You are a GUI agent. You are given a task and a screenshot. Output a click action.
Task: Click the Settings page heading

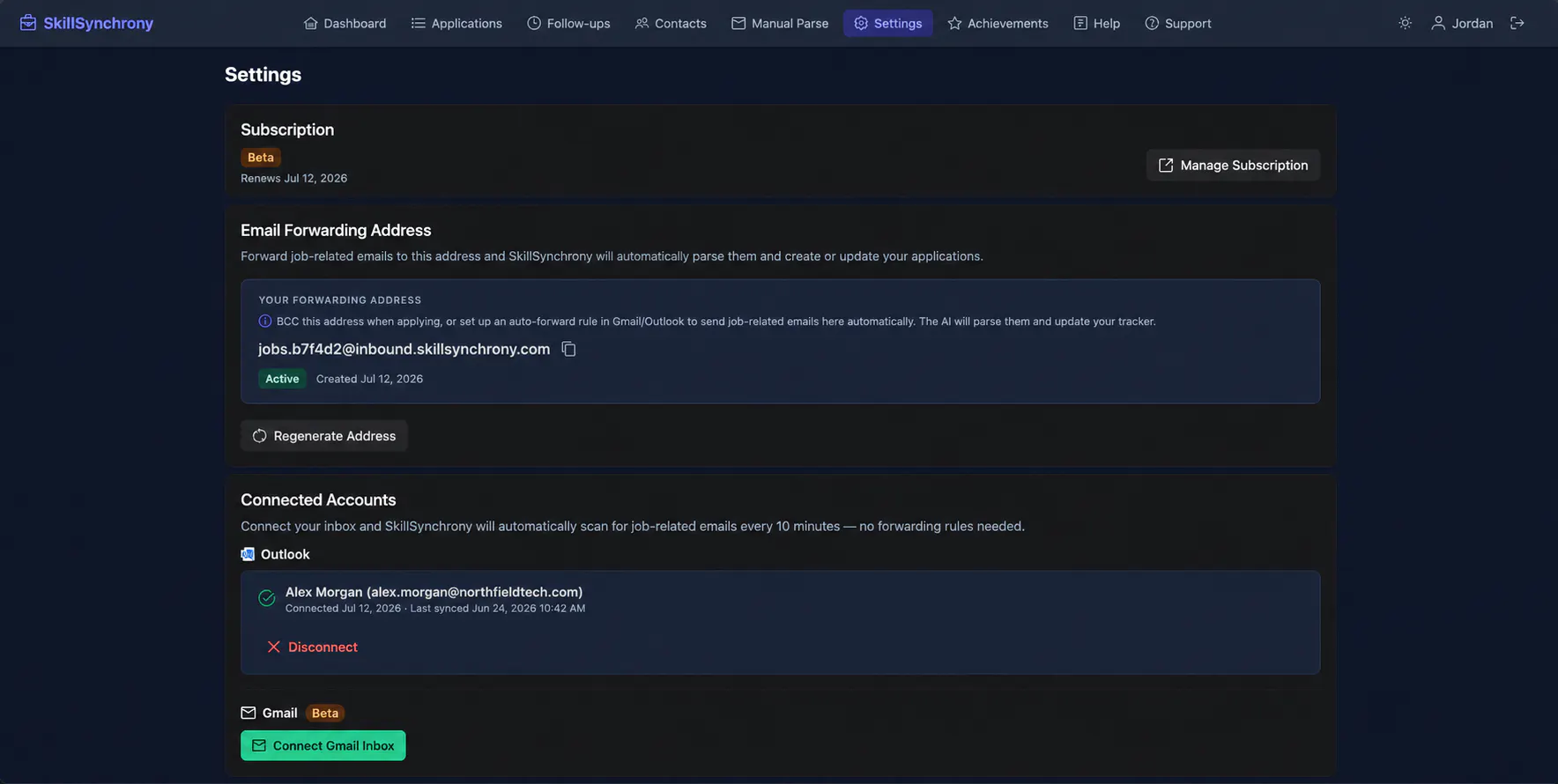point(263,75)
